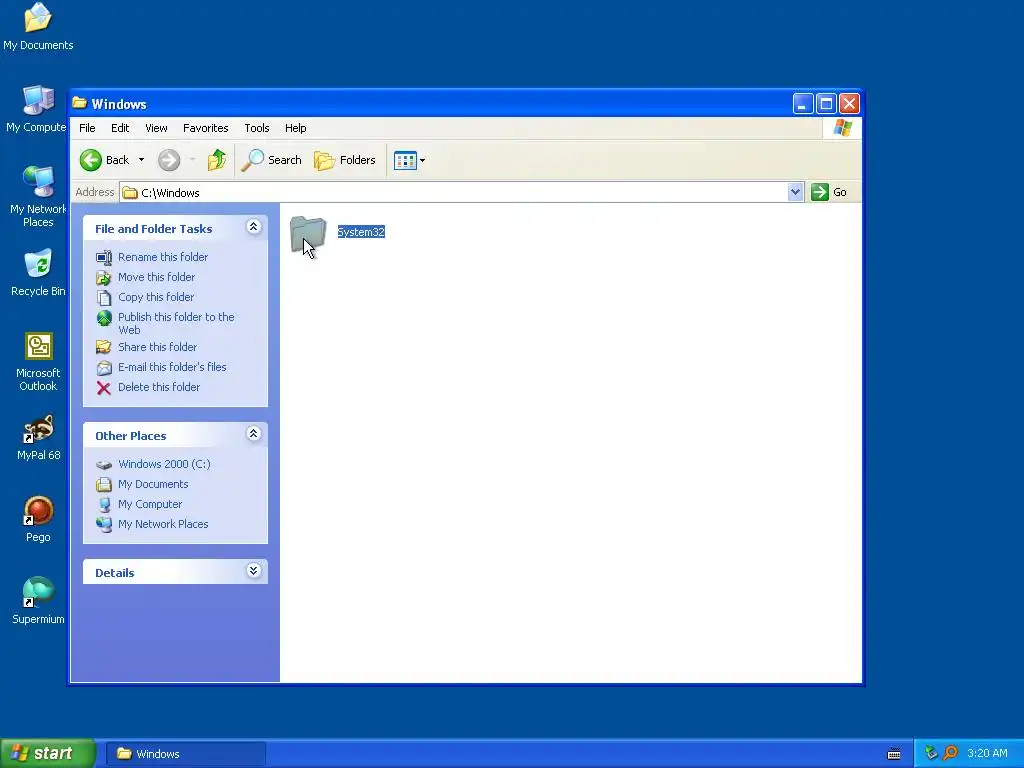Image resolution: width=1024 pixels, height=768 pixels.
Task: Collapse the File and Folder Tasks panel
Action: coord(253,227)
